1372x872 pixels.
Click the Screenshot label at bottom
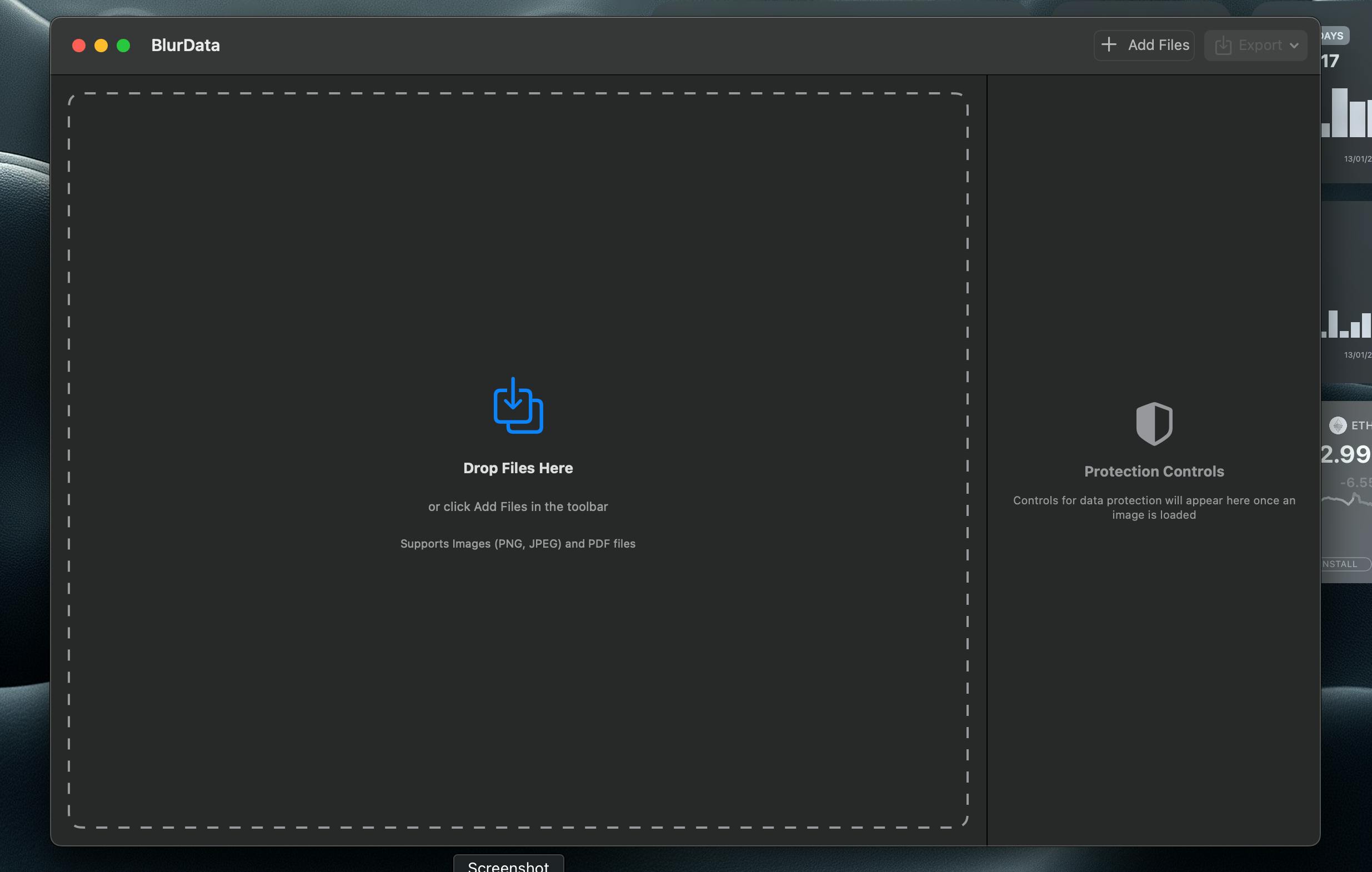point(508,866)
